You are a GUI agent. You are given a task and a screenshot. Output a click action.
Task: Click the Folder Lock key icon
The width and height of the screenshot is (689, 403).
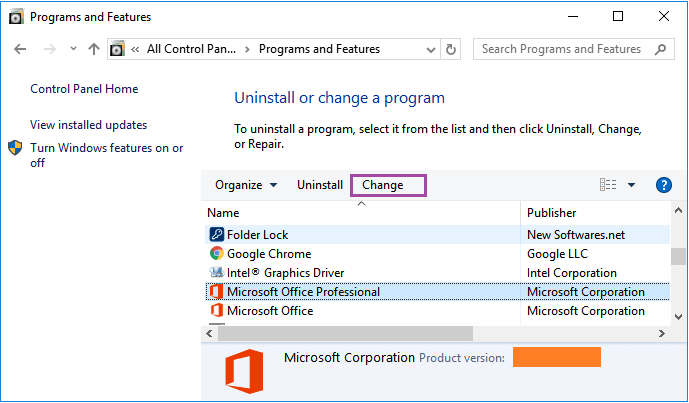tap(217, 235)
